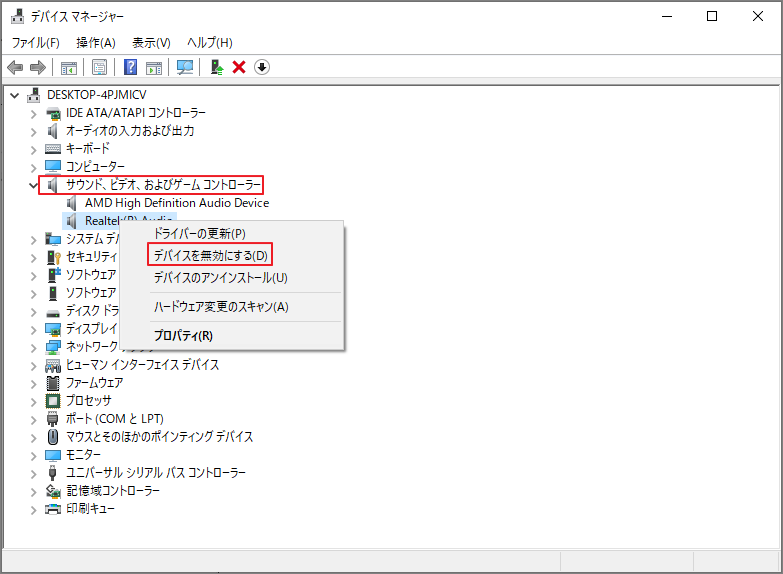Click the プロセッサ processor icon
The image size is (783, 574).
(53, 401)
